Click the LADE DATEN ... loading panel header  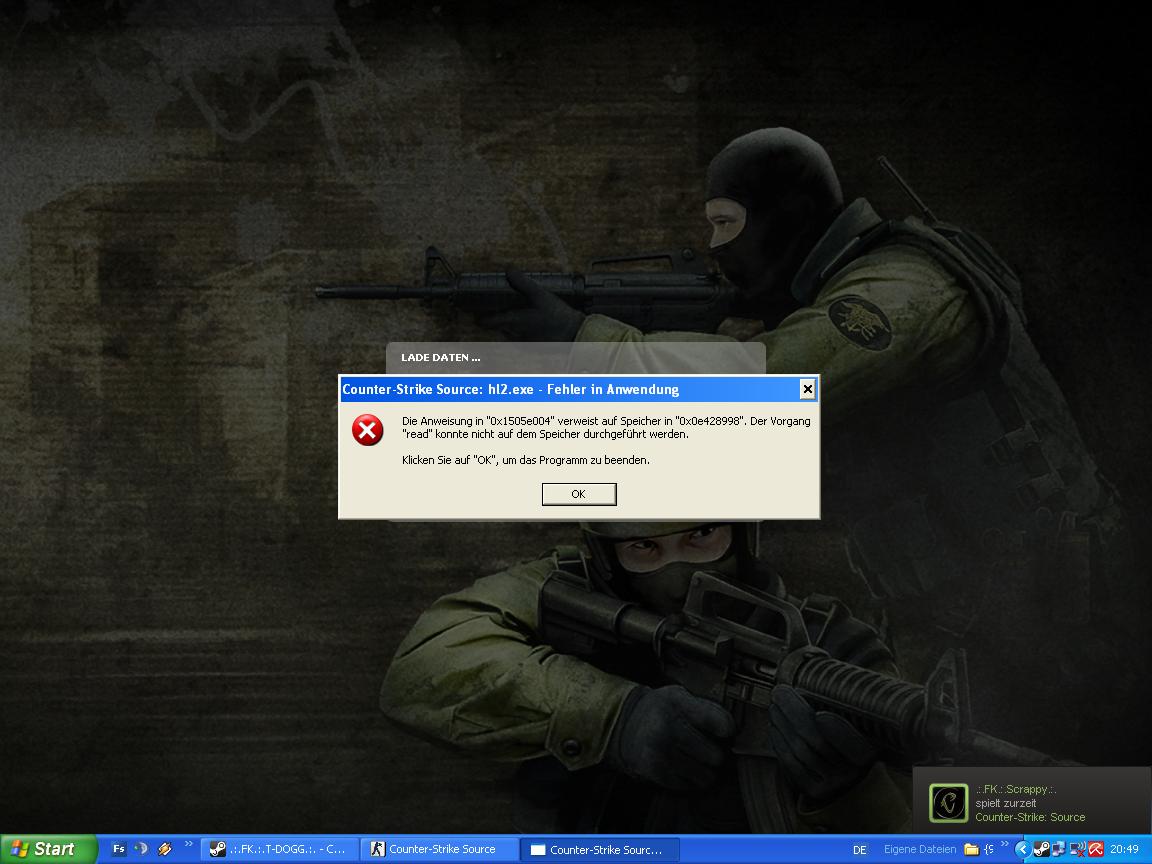click(x=441, y=358)
